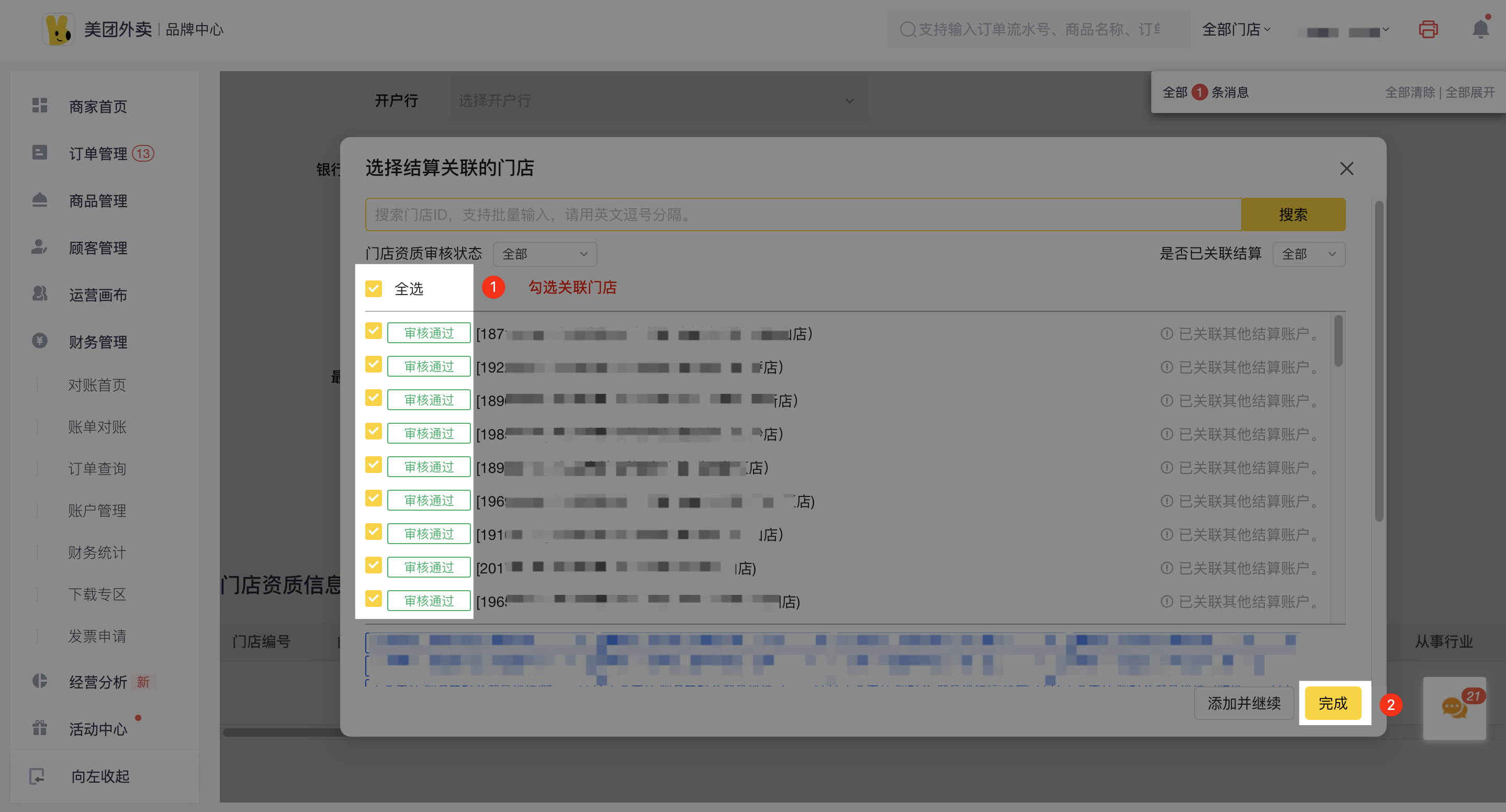Click the yellow 完成 button

(x=1332, y=703)
